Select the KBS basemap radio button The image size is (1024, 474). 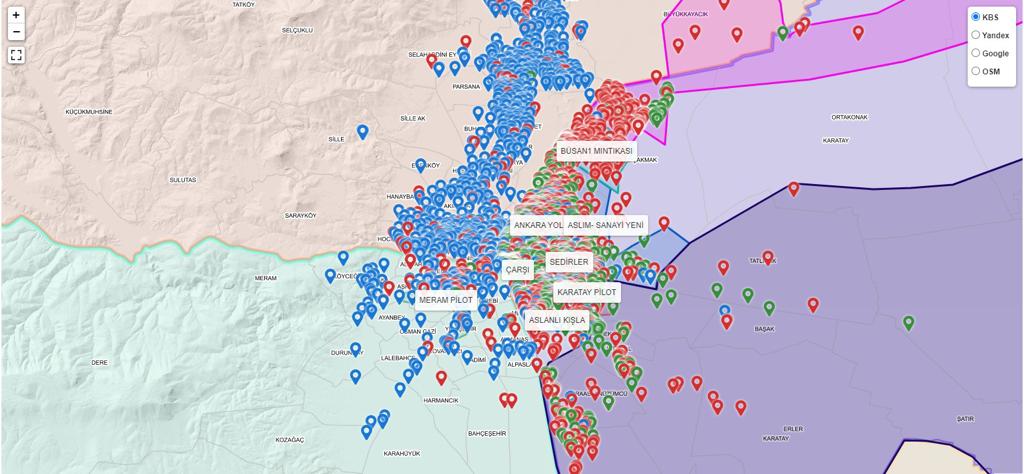(x=976, y=17)
